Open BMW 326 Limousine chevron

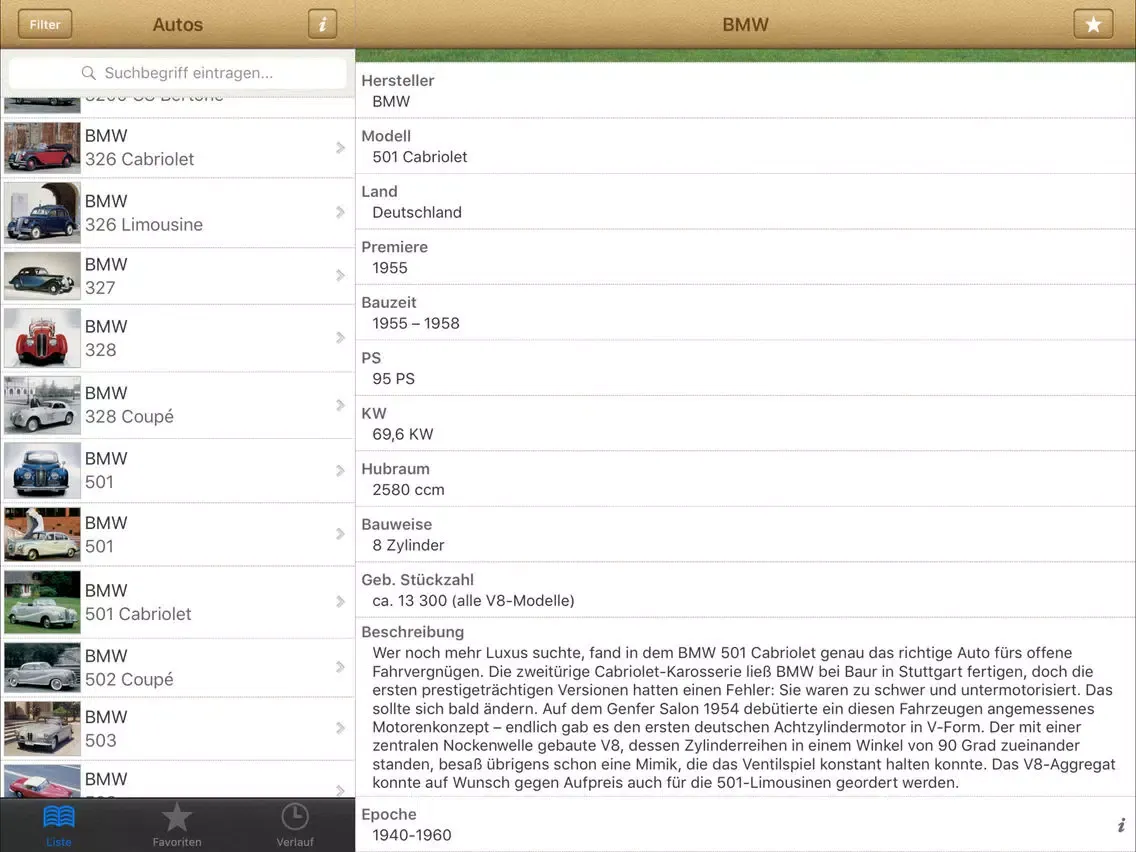click(x=341, y=212)
